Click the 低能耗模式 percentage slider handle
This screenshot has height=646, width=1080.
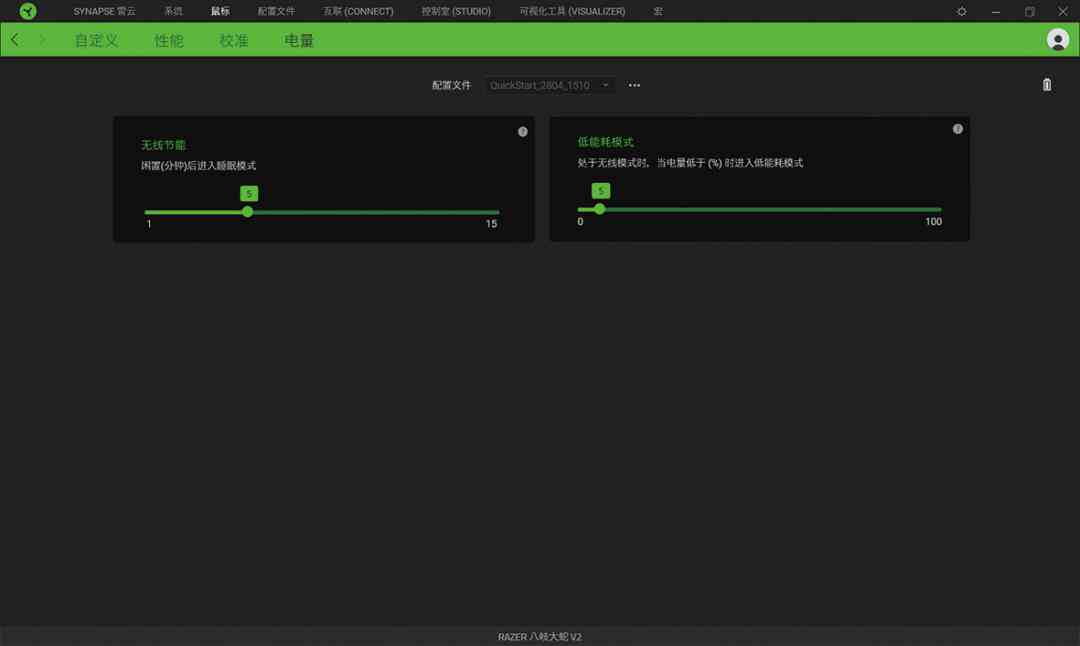point(600,209)
